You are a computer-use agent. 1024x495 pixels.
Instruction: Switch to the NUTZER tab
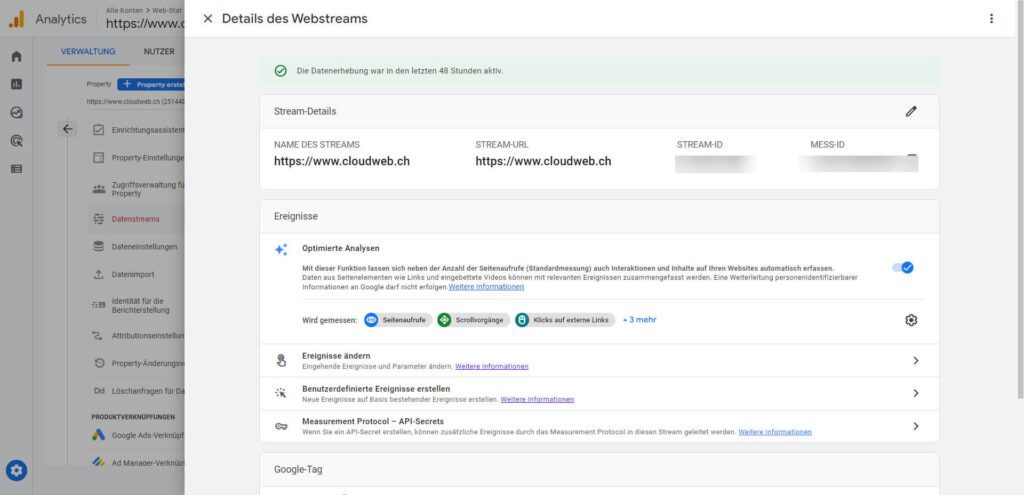coord(159,52)
